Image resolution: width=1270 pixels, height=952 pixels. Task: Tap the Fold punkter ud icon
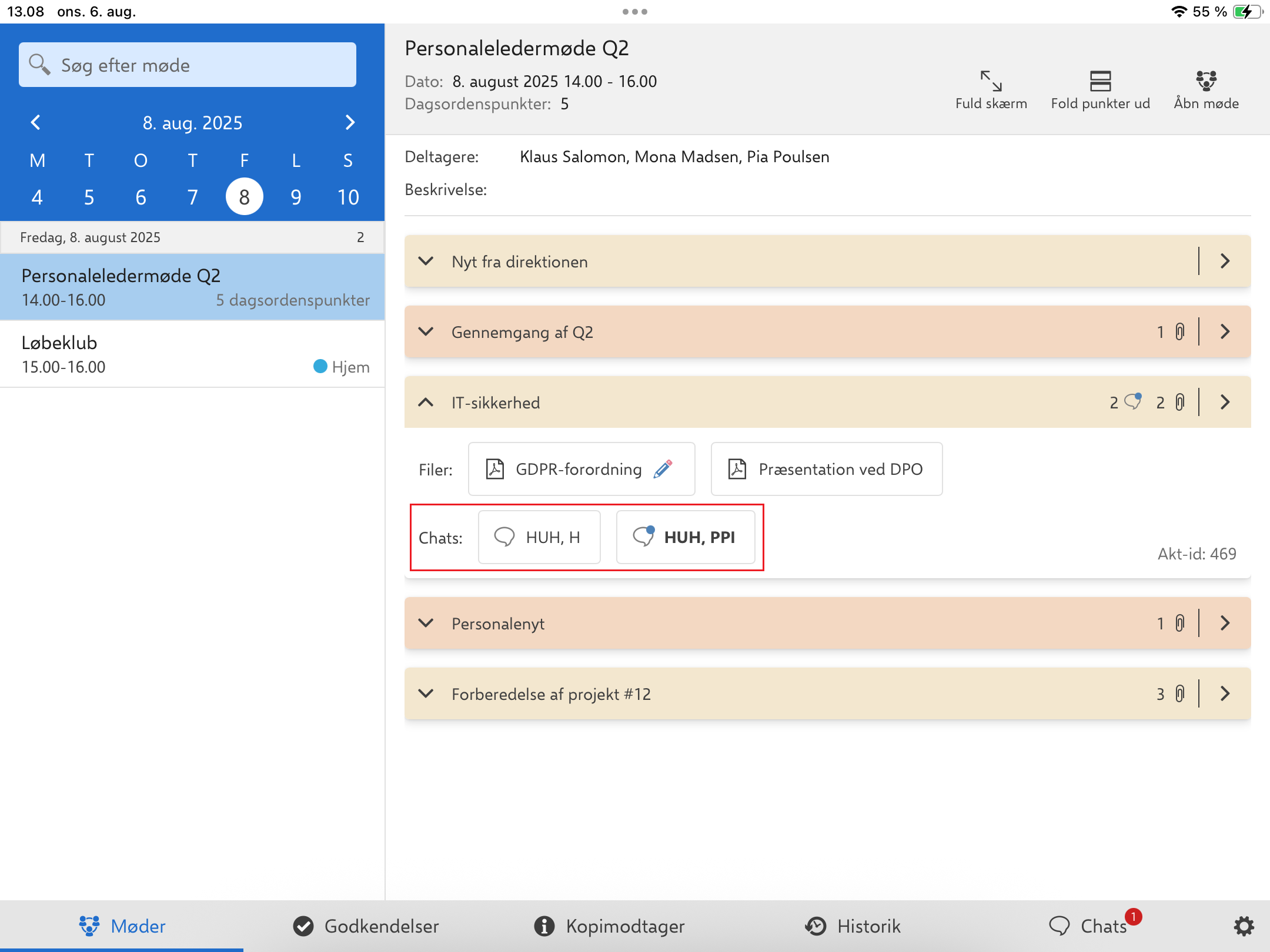tap(1099, 81)
